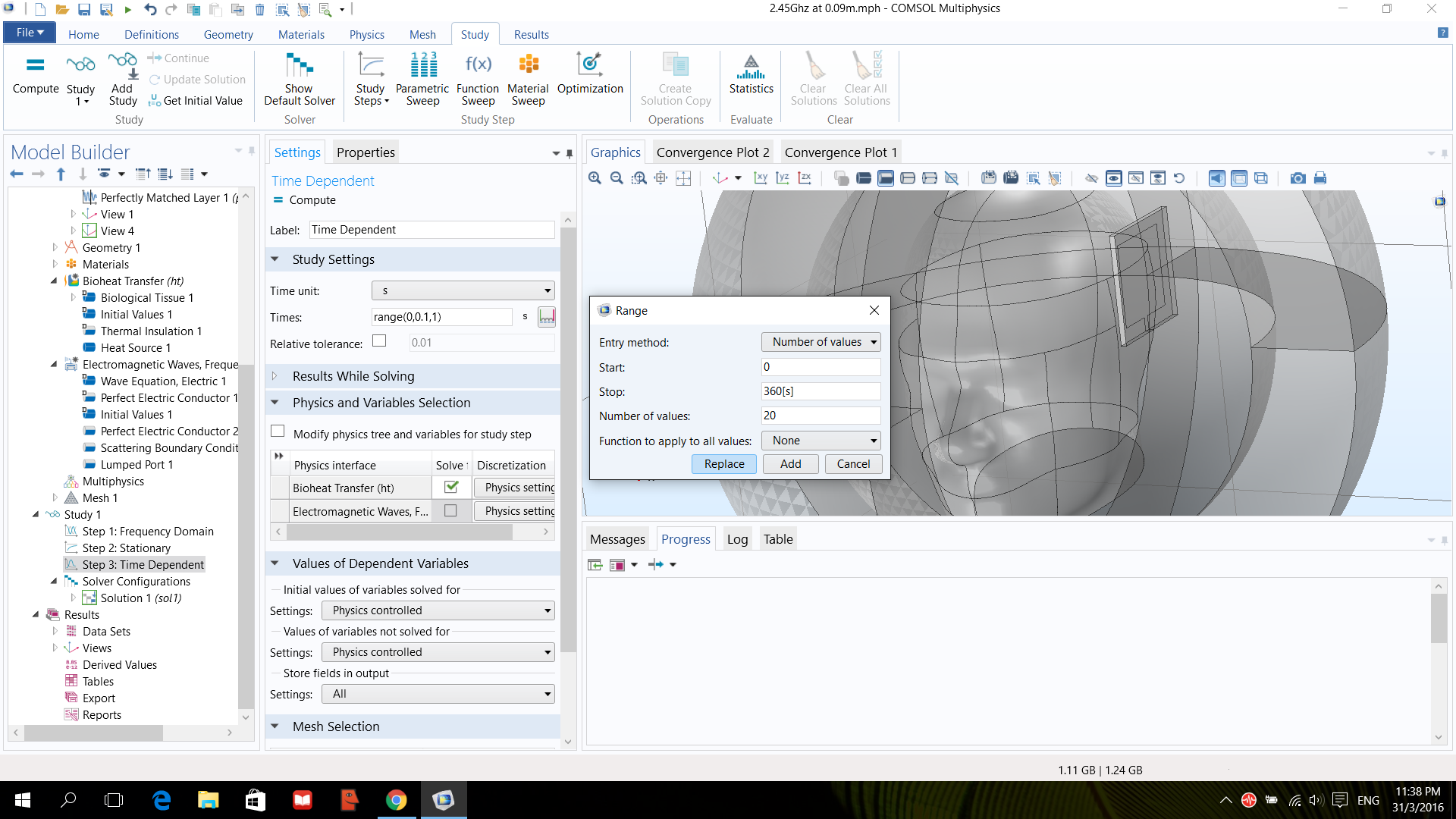Click the Compute button in ribbon

[x=35, y=76]
